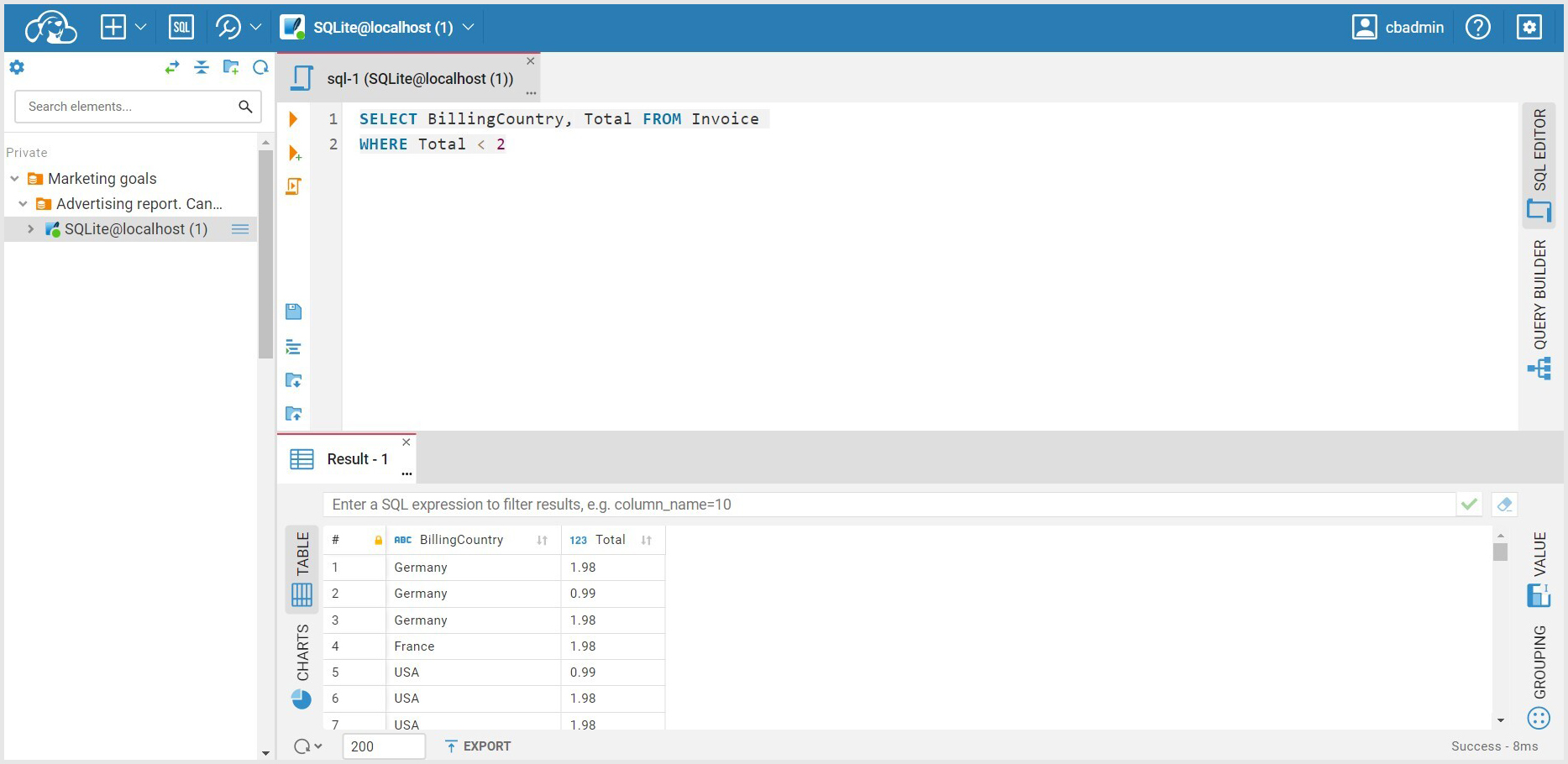Open navigator settings gear
Screen dimensions: 1568x764
(x=17, y=67)
